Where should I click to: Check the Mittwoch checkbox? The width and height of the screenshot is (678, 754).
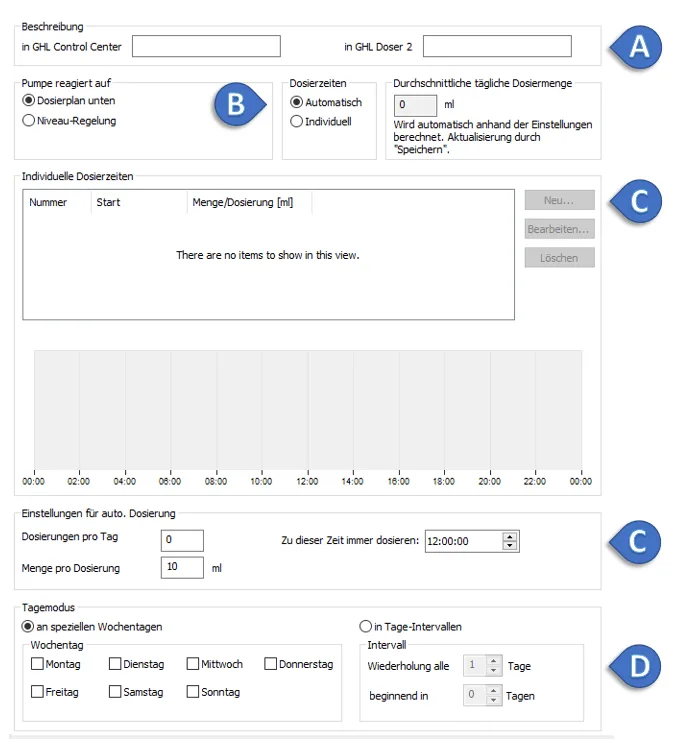tap(193, 664)
